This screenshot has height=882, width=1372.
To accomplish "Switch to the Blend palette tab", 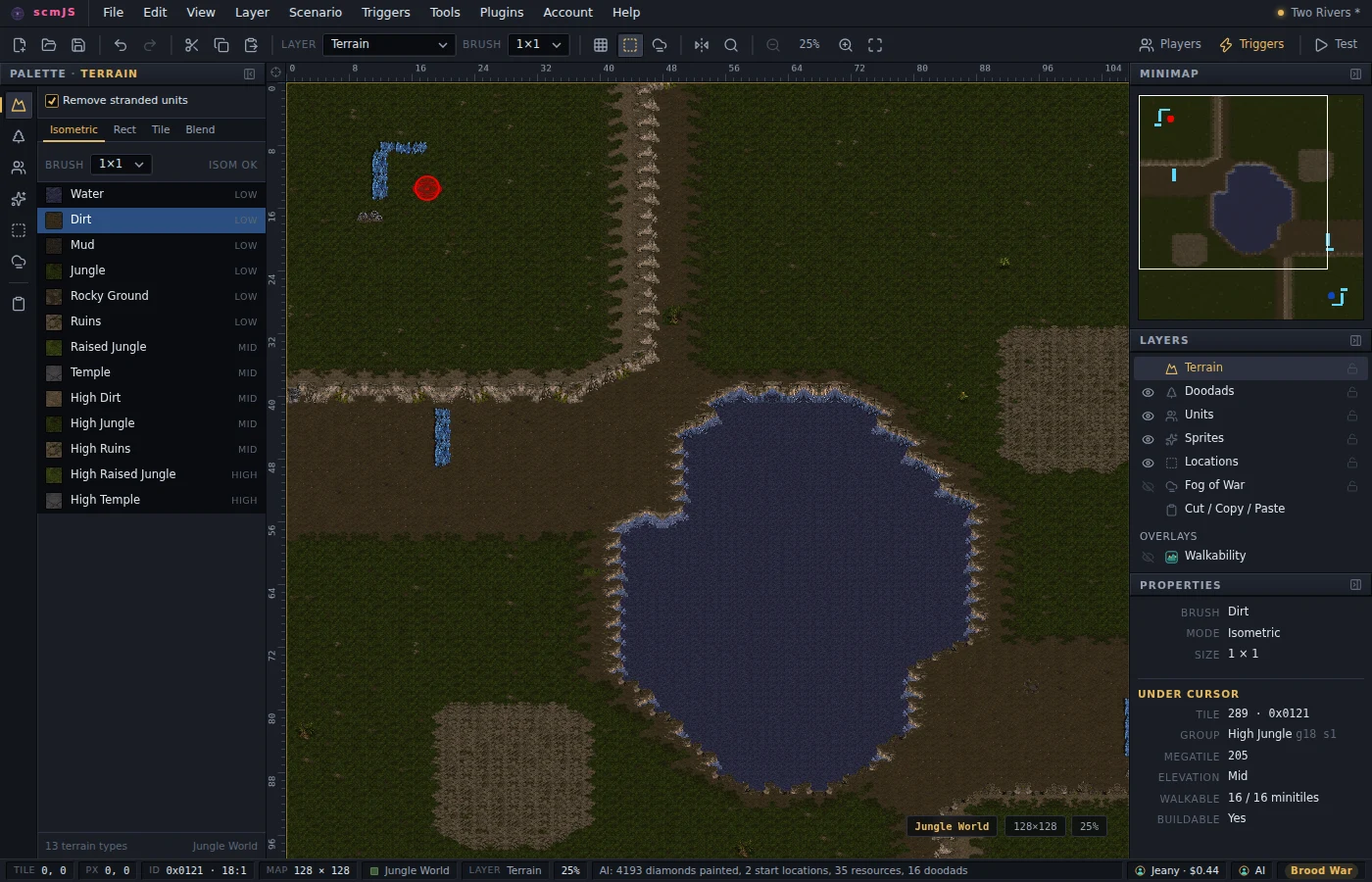I will pos(200,129).
